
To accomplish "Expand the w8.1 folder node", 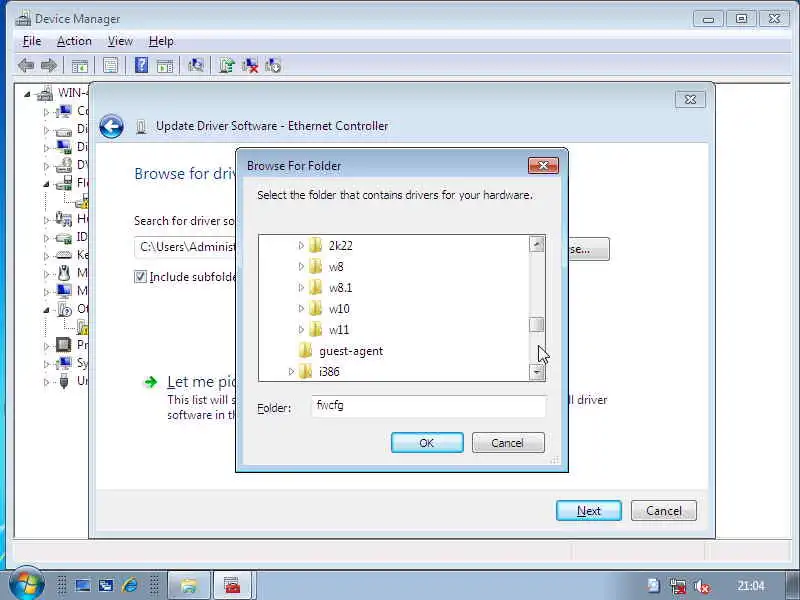I will click(x=301, y=287).
